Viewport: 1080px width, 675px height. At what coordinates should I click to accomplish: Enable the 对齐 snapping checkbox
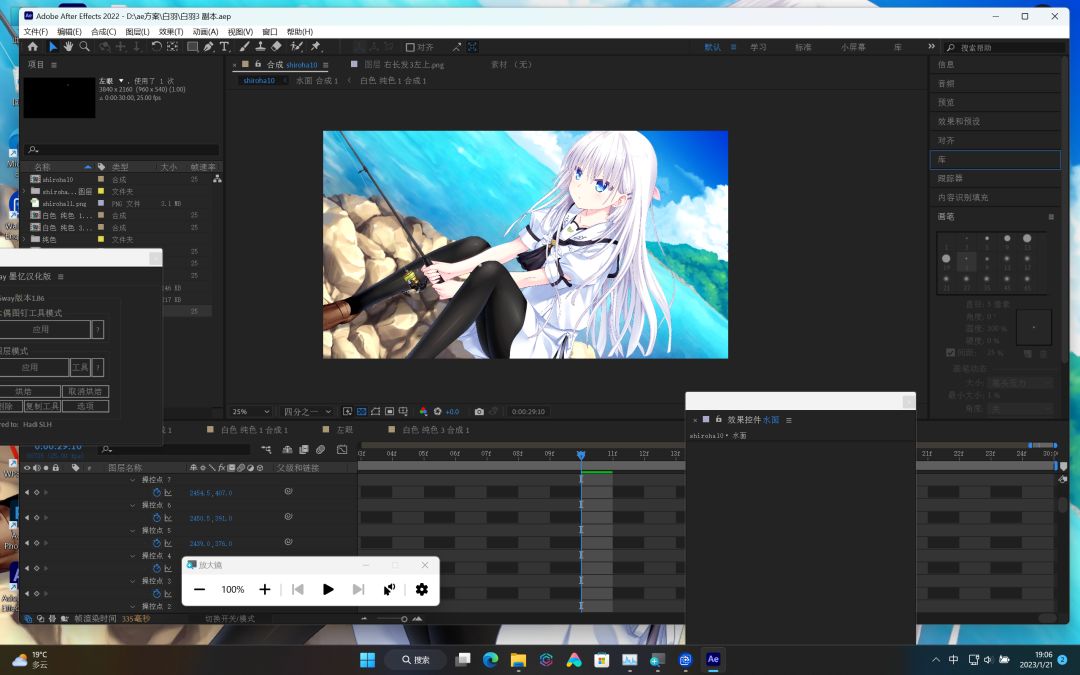tap(410, 47)
